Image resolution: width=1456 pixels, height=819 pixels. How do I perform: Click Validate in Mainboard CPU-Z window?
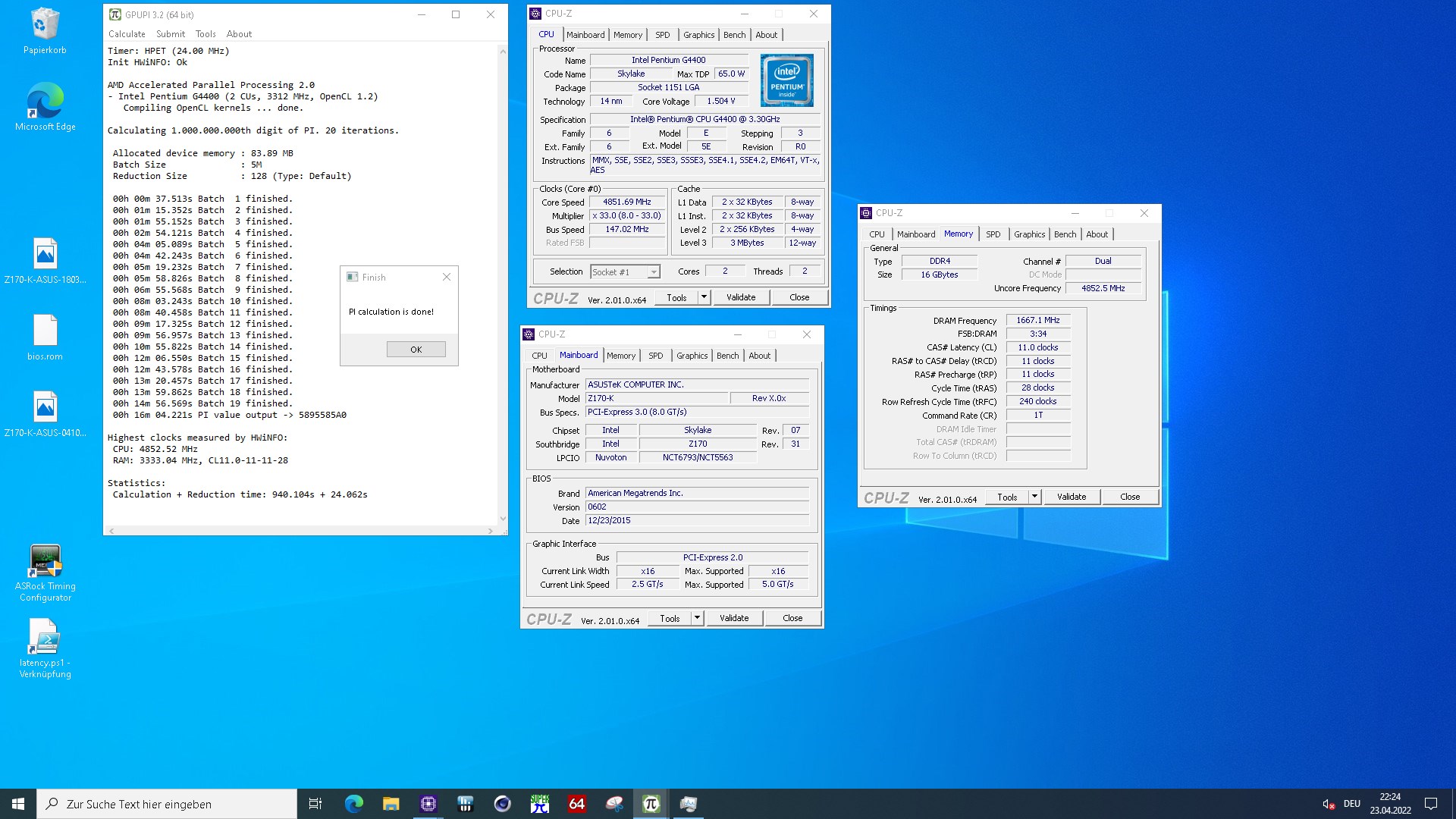(x=734, y=618)
